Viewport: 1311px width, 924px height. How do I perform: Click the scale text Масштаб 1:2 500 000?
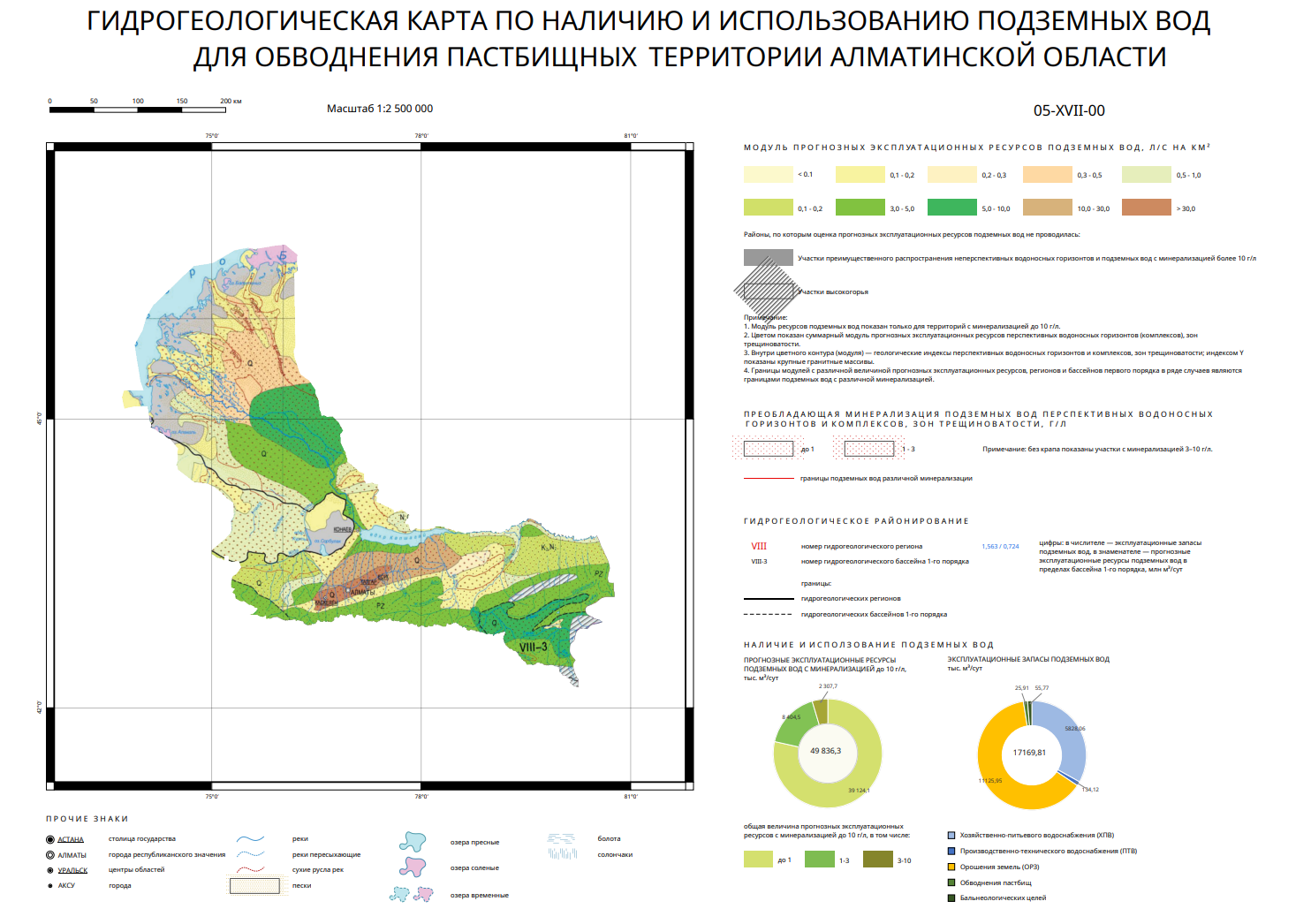coord(380,109)
